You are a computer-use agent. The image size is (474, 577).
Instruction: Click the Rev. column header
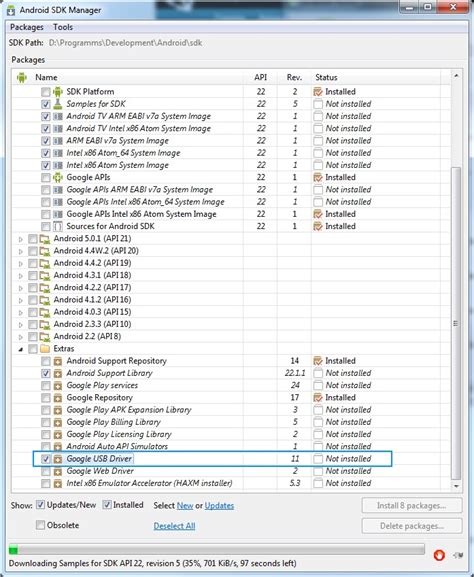[x=294, y=78]
